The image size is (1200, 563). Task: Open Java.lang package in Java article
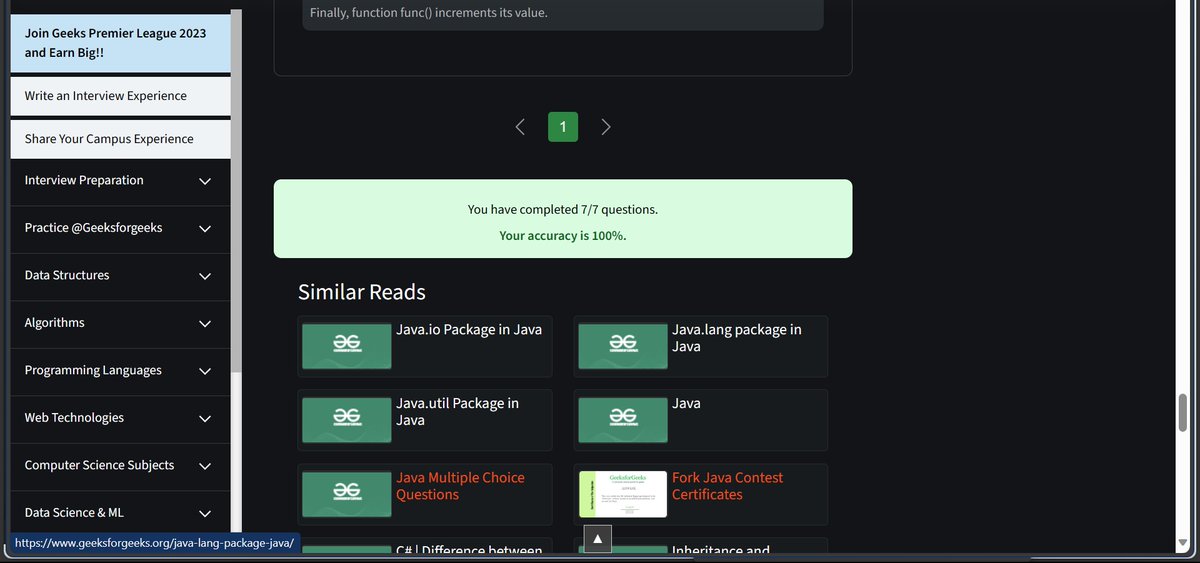point(737,338)
